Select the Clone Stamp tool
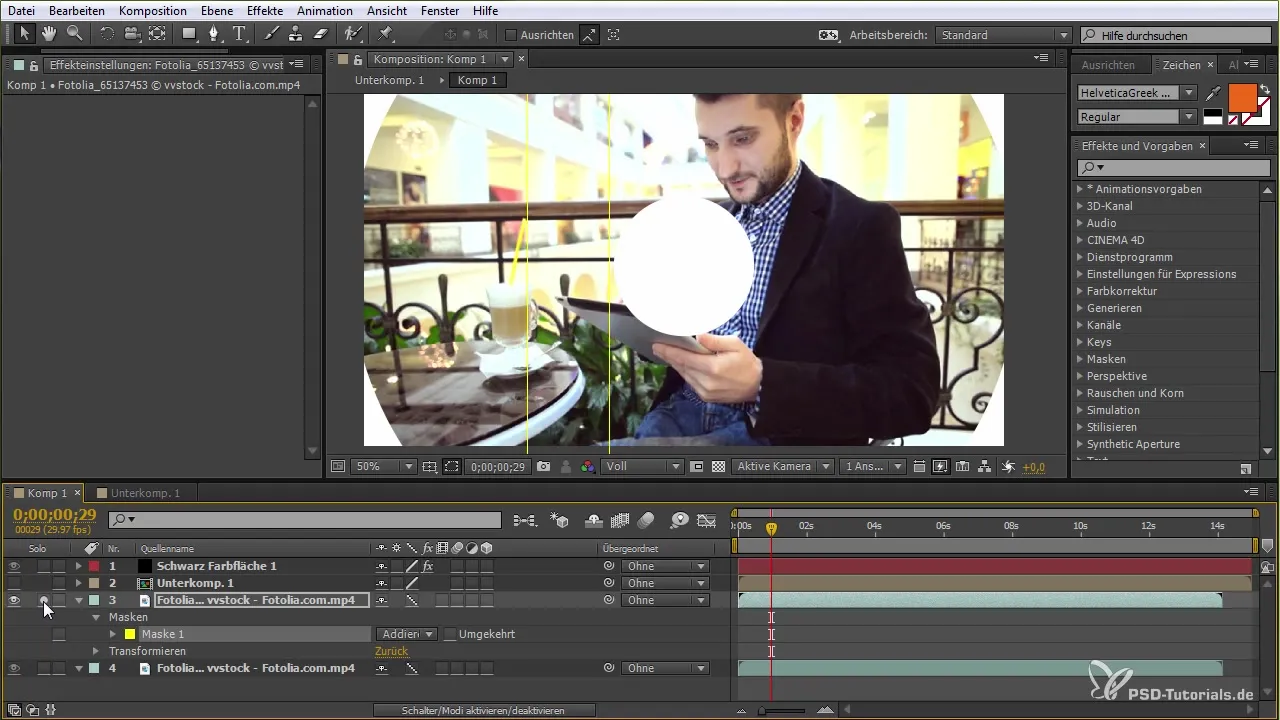The width and height of the screenshot is (1280, 720). tap(296, 34)
